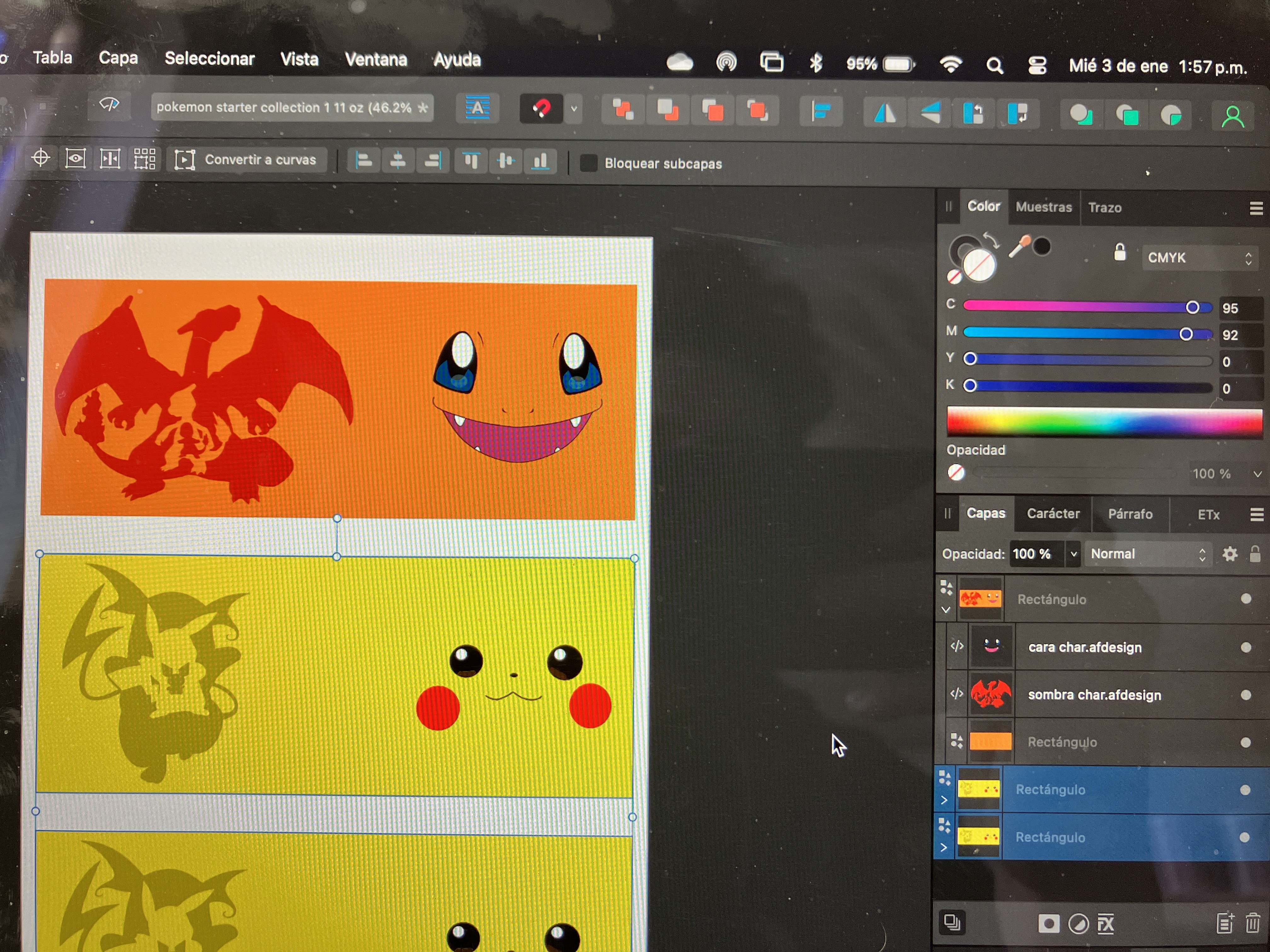Open the layer opacity percentage dropdown
Viewport: 1270px width, 952px height.
coord(1073,554)
